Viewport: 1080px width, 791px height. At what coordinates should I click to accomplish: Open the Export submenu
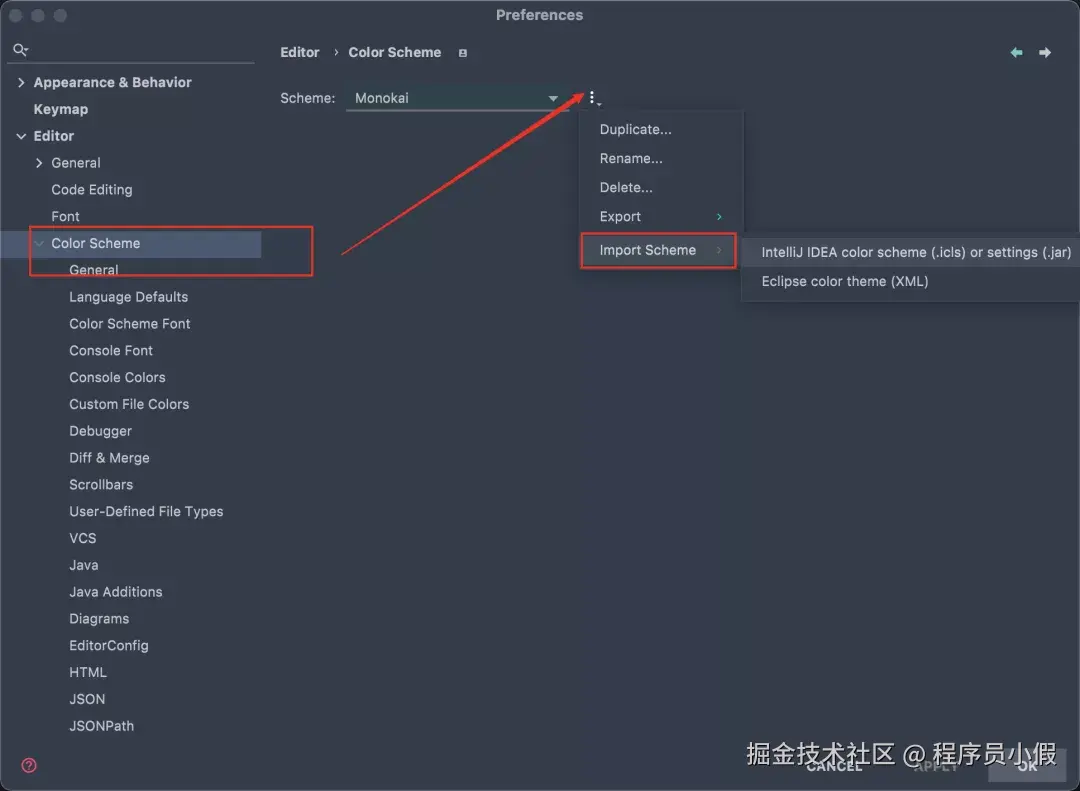(x=620, y=216)
